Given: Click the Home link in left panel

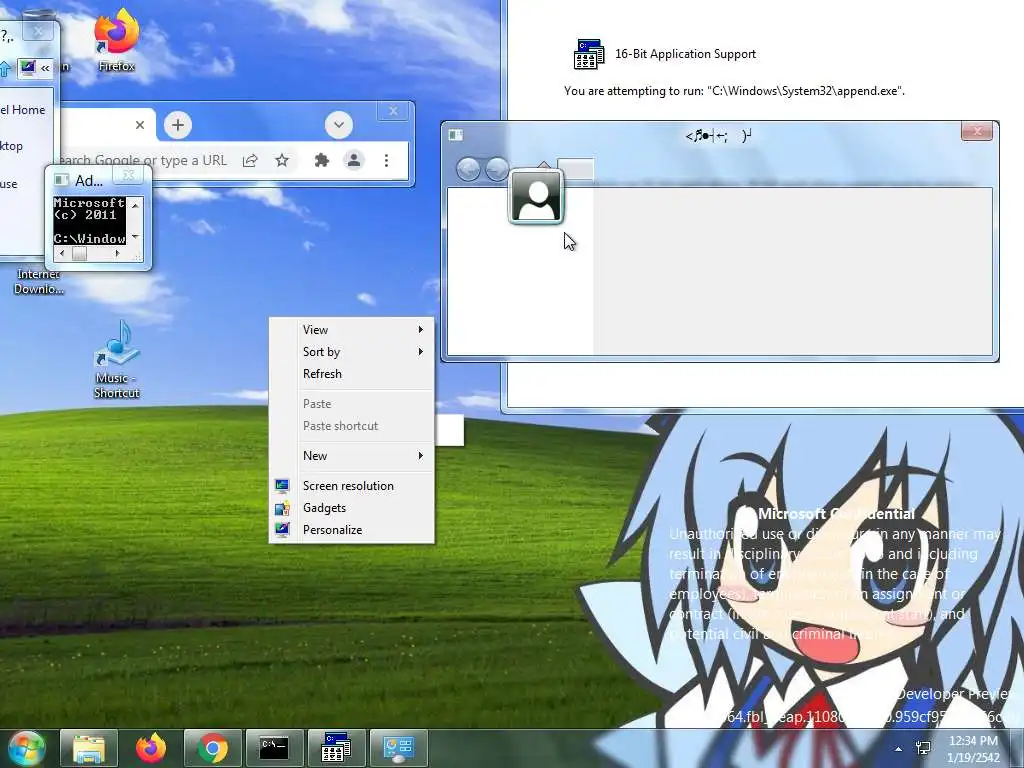Looking at the screenshot, I should pyautogui.click(x=23, y=110).
